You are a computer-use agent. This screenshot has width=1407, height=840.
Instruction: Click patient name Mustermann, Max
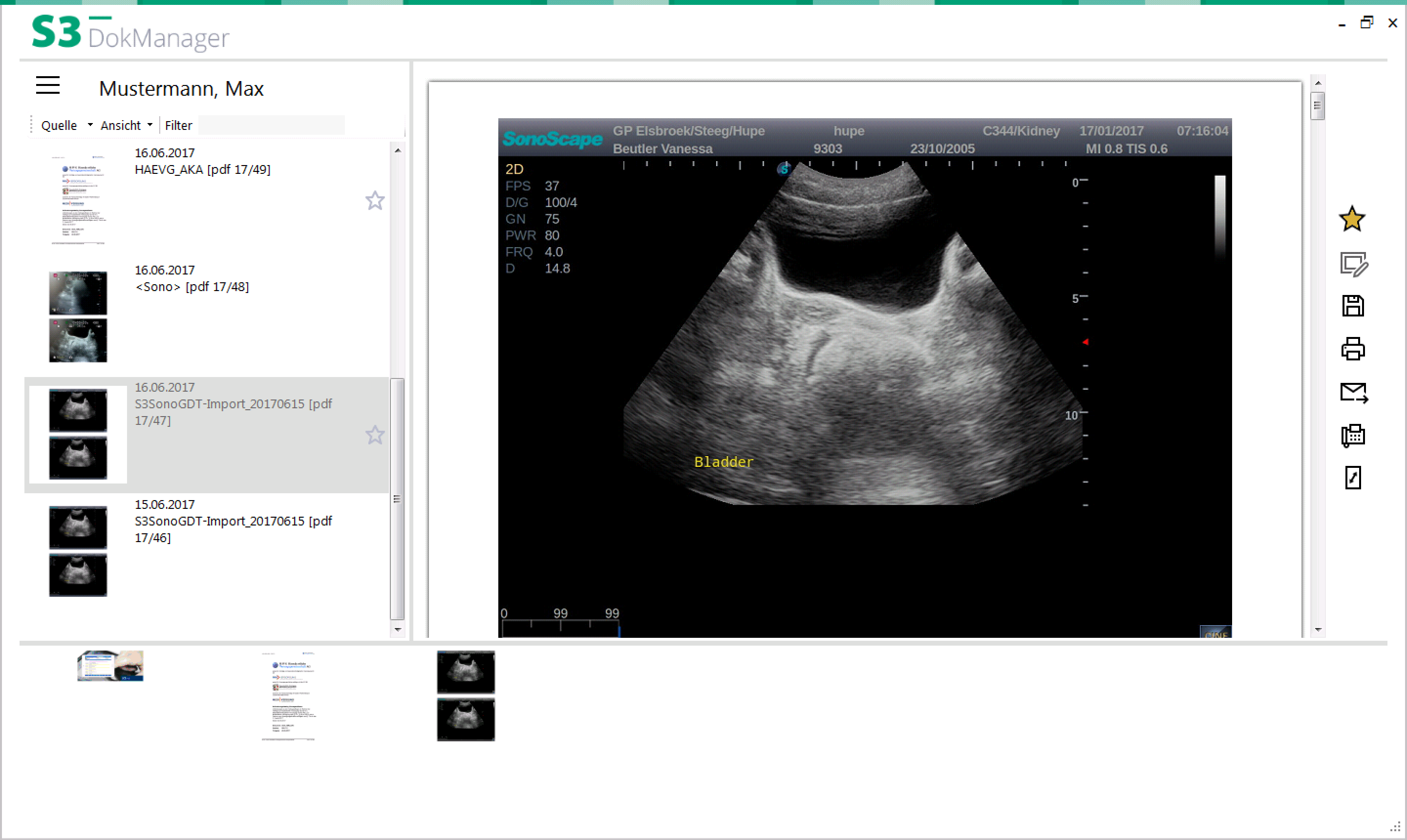(x=181, y=89)
